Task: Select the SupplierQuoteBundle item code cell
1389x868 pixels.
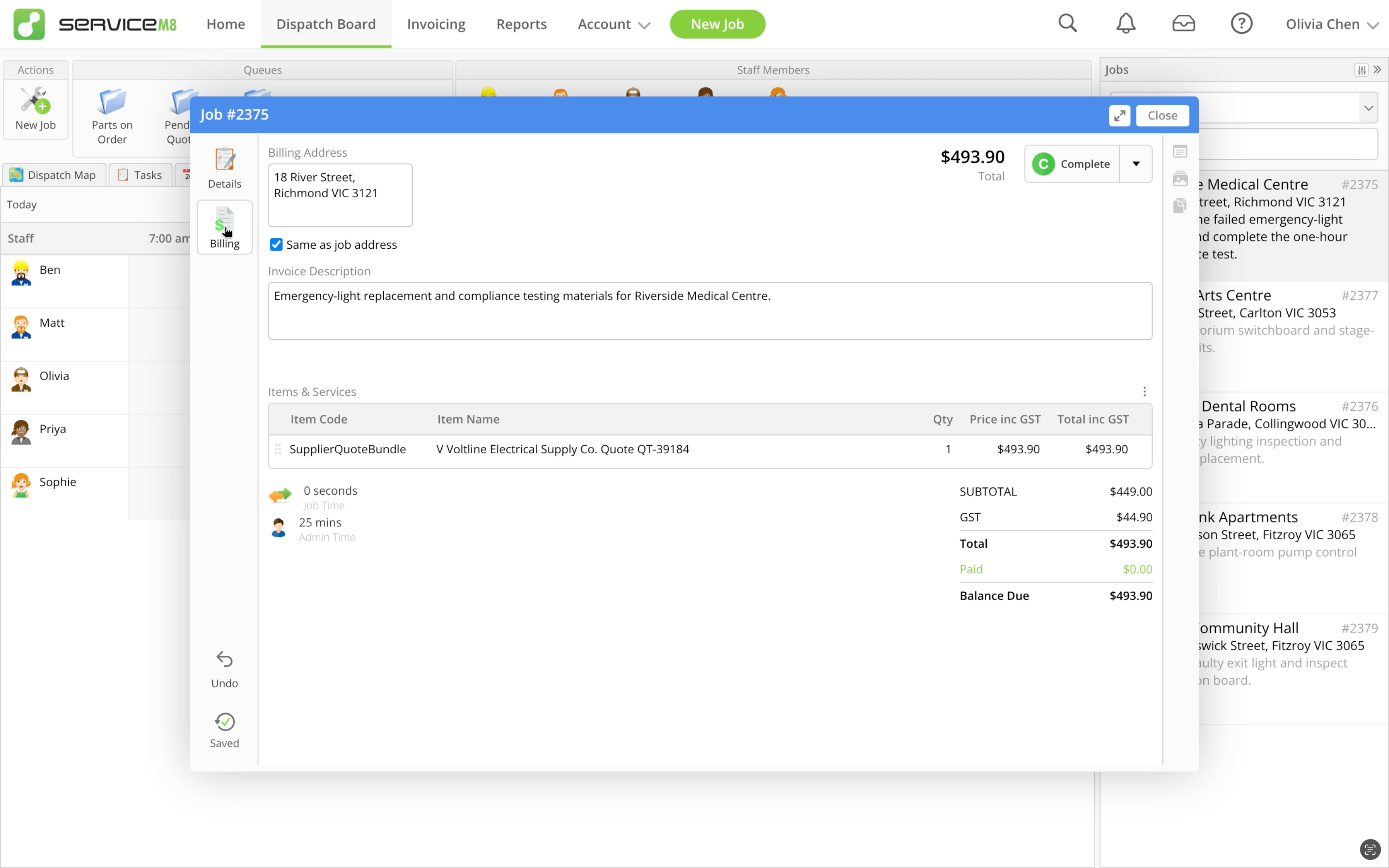Action: click(x=347, y=449)
